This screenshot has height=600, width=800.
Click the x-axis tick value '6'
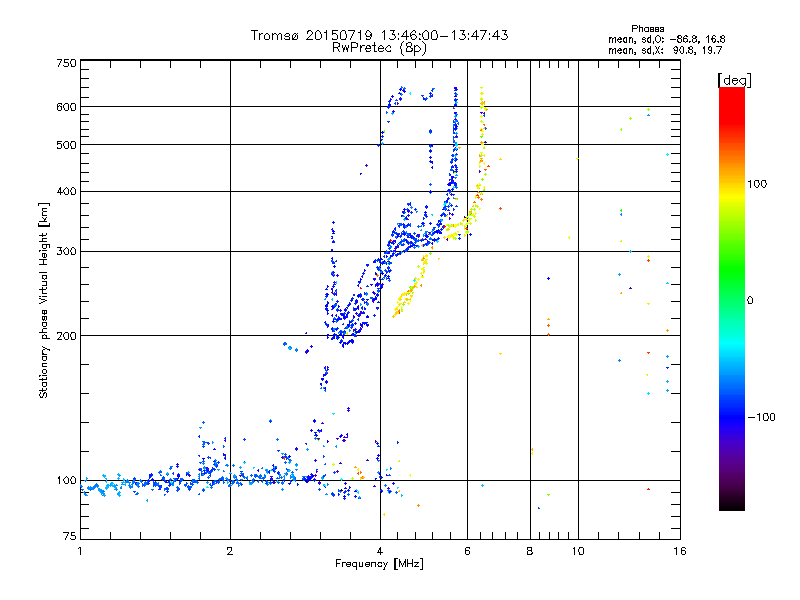(x=467, y=551)
